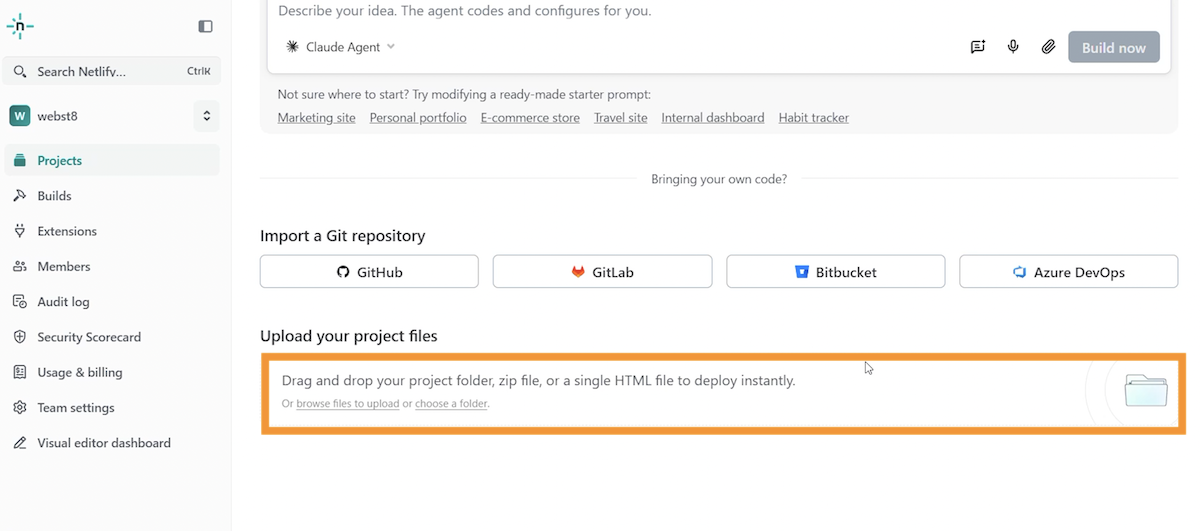Open the webst8 team switcher

click(x=112, y=116)
